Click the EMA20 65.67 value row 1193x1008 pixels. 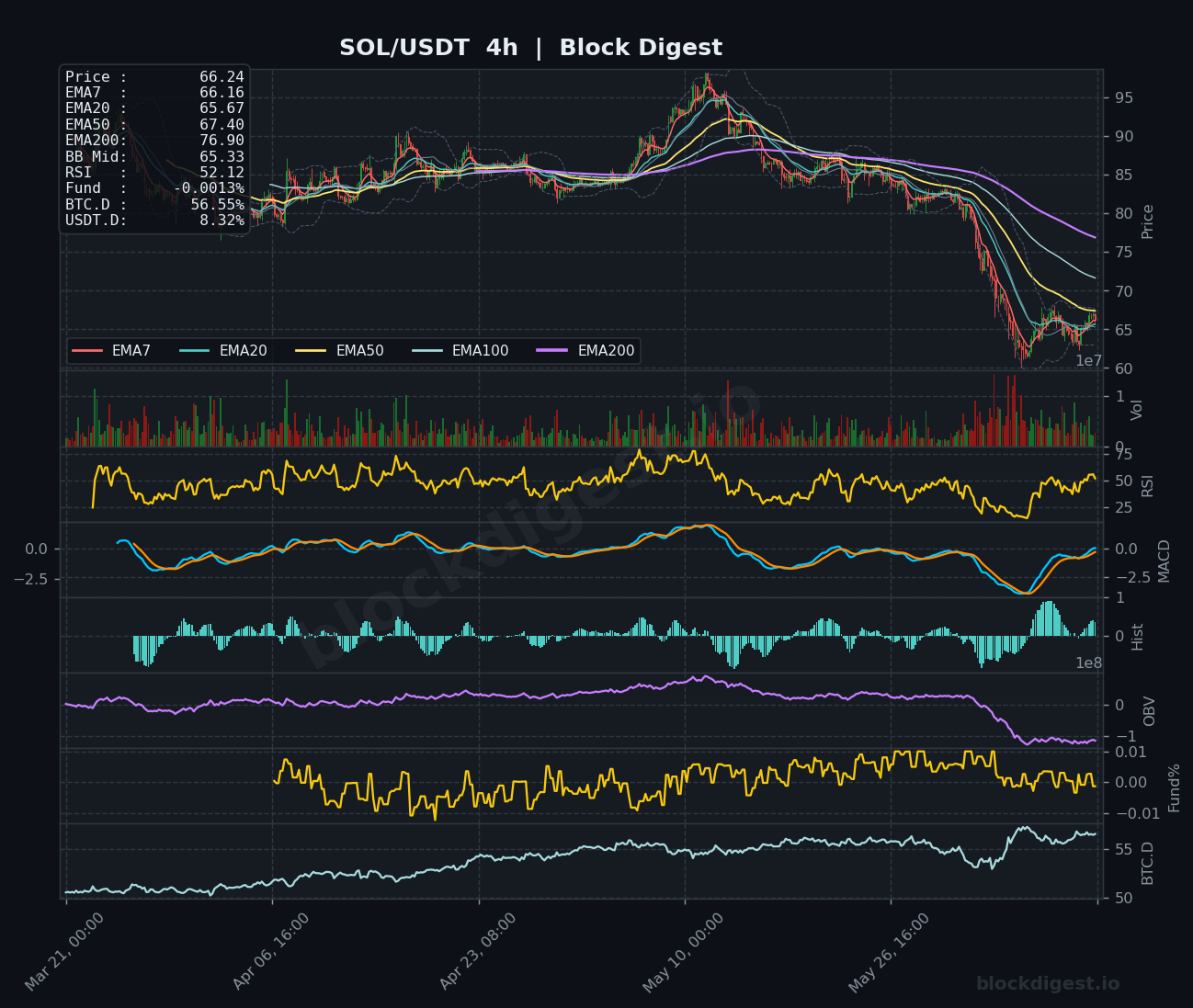click(154, 108)
